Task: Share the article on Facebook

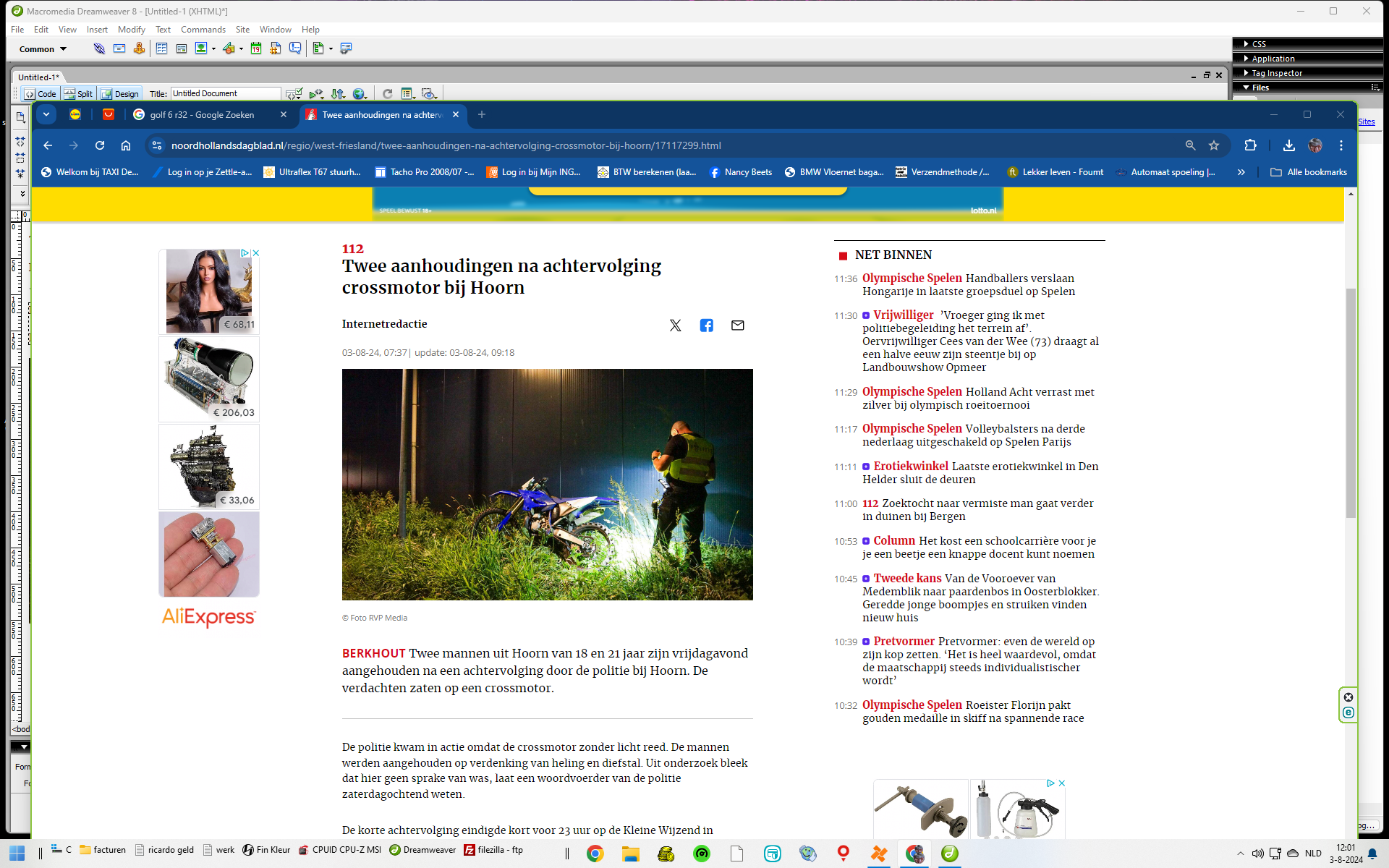Action: pyautogui.click(x=707, y=325)
